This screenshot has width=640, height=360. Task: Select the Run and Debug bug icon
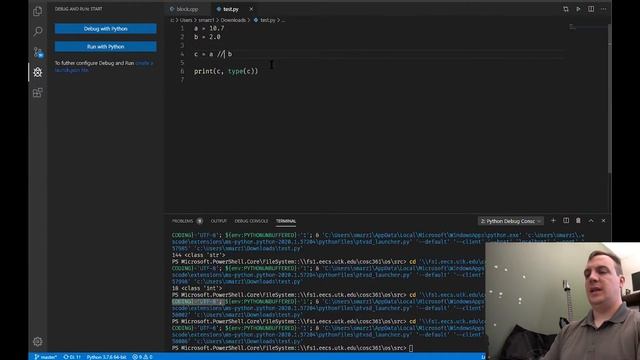pos(38,72)
